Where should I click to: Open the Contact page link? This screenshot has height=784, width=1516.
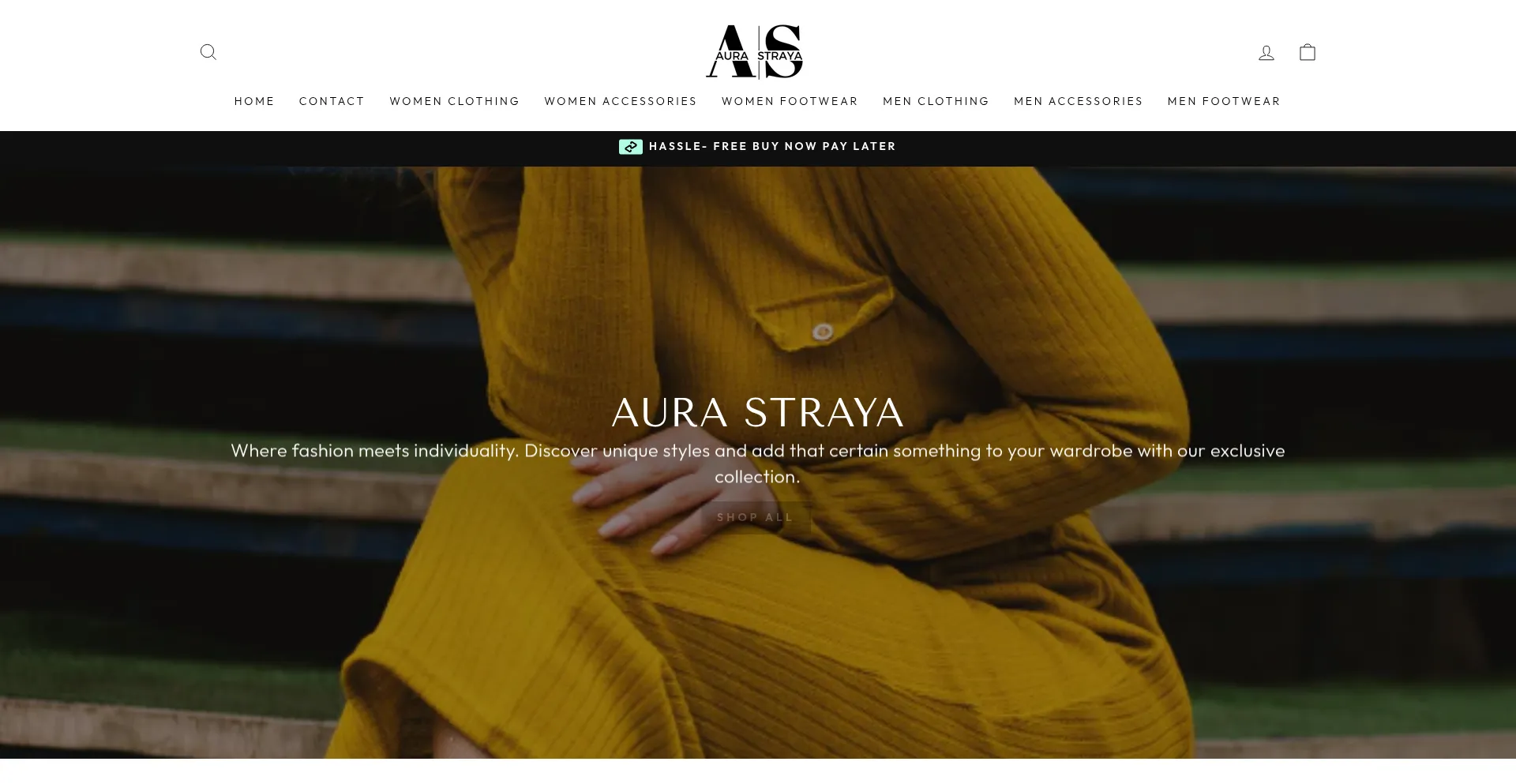(x=332, y=101)
